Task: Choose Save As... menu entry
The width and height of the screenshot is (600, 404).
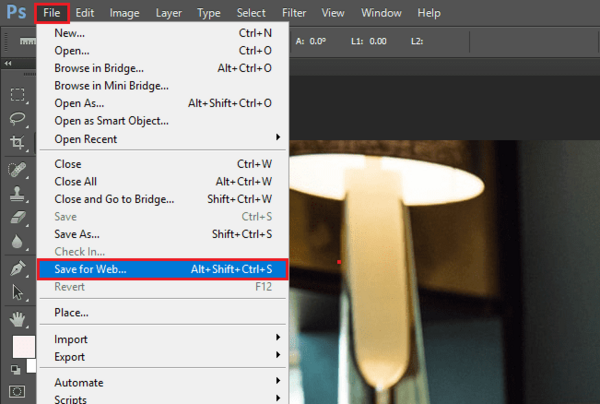Action: tap(163, 234)
